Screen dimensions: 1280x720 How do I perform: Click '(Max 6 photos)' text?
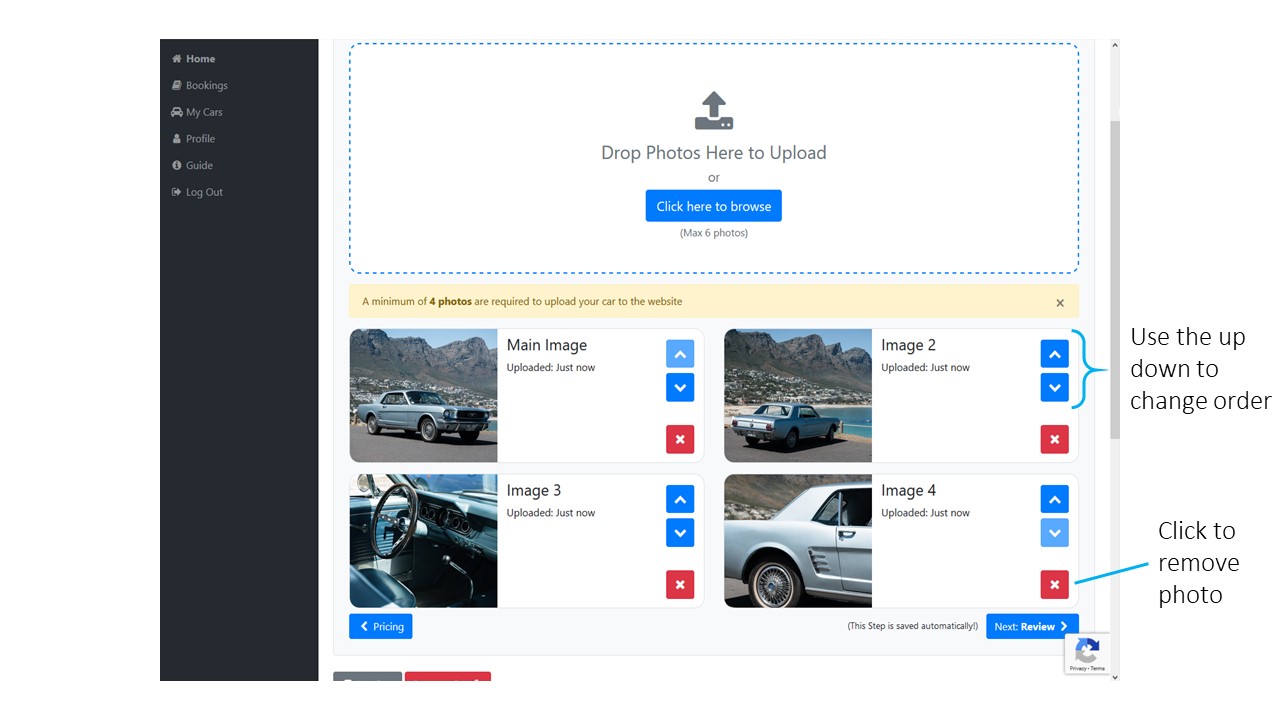714,233
